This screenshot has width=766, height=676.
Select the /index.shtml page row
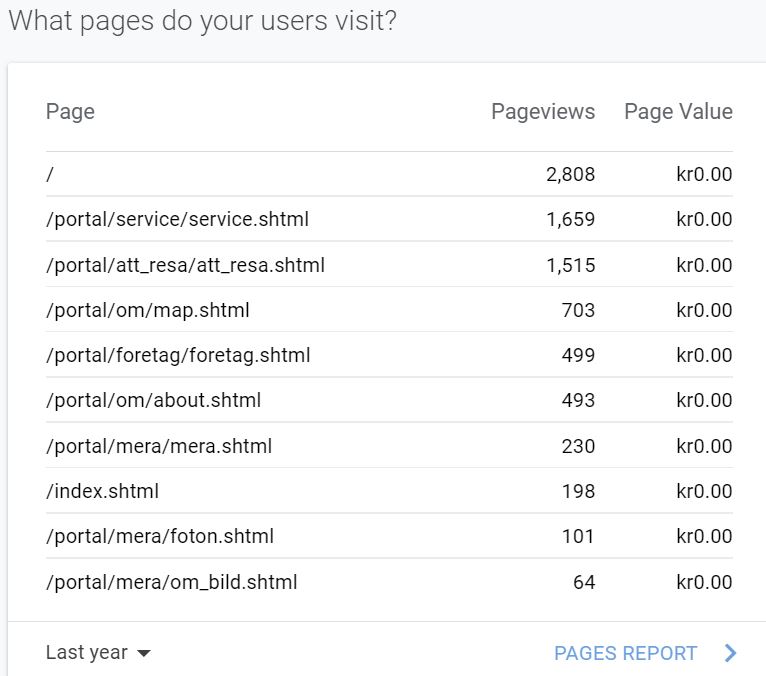[x=389, y=491]
